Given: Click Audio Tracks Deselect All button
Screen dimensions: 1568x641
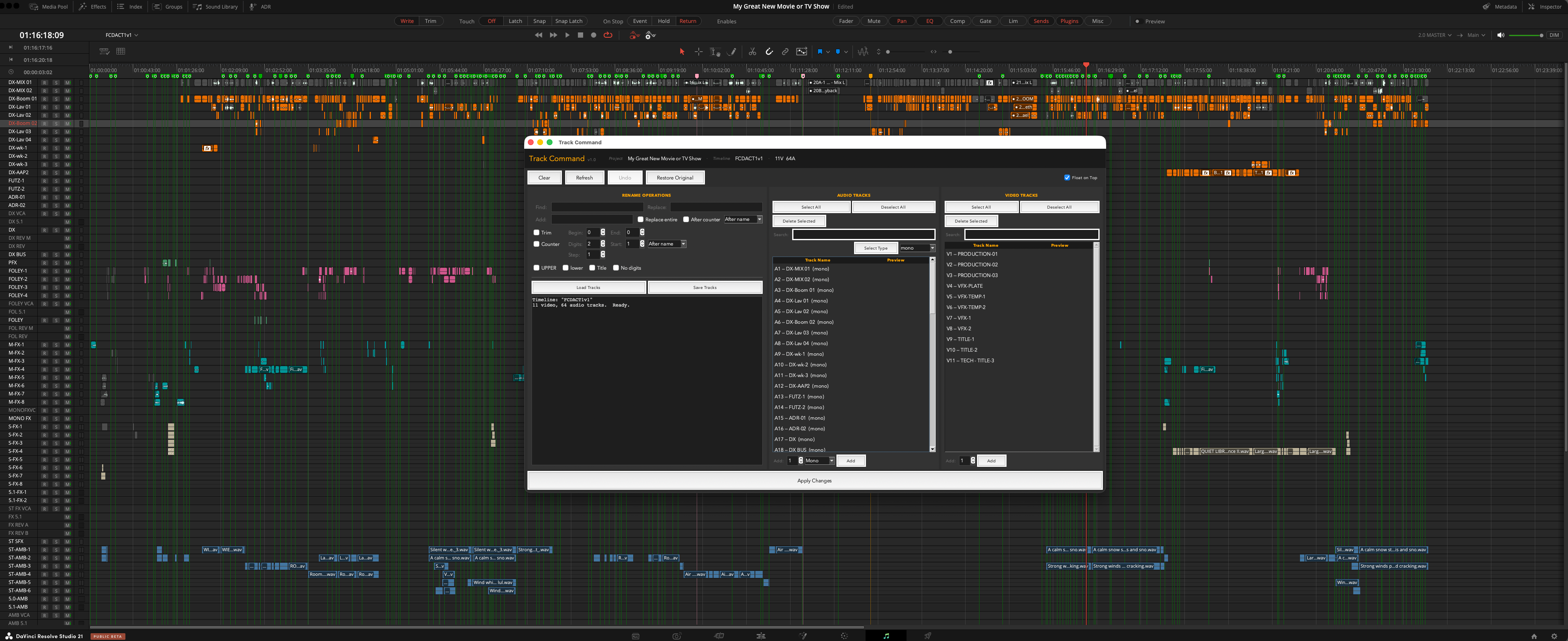Looking at the screenshot, I should pos(893,207).
